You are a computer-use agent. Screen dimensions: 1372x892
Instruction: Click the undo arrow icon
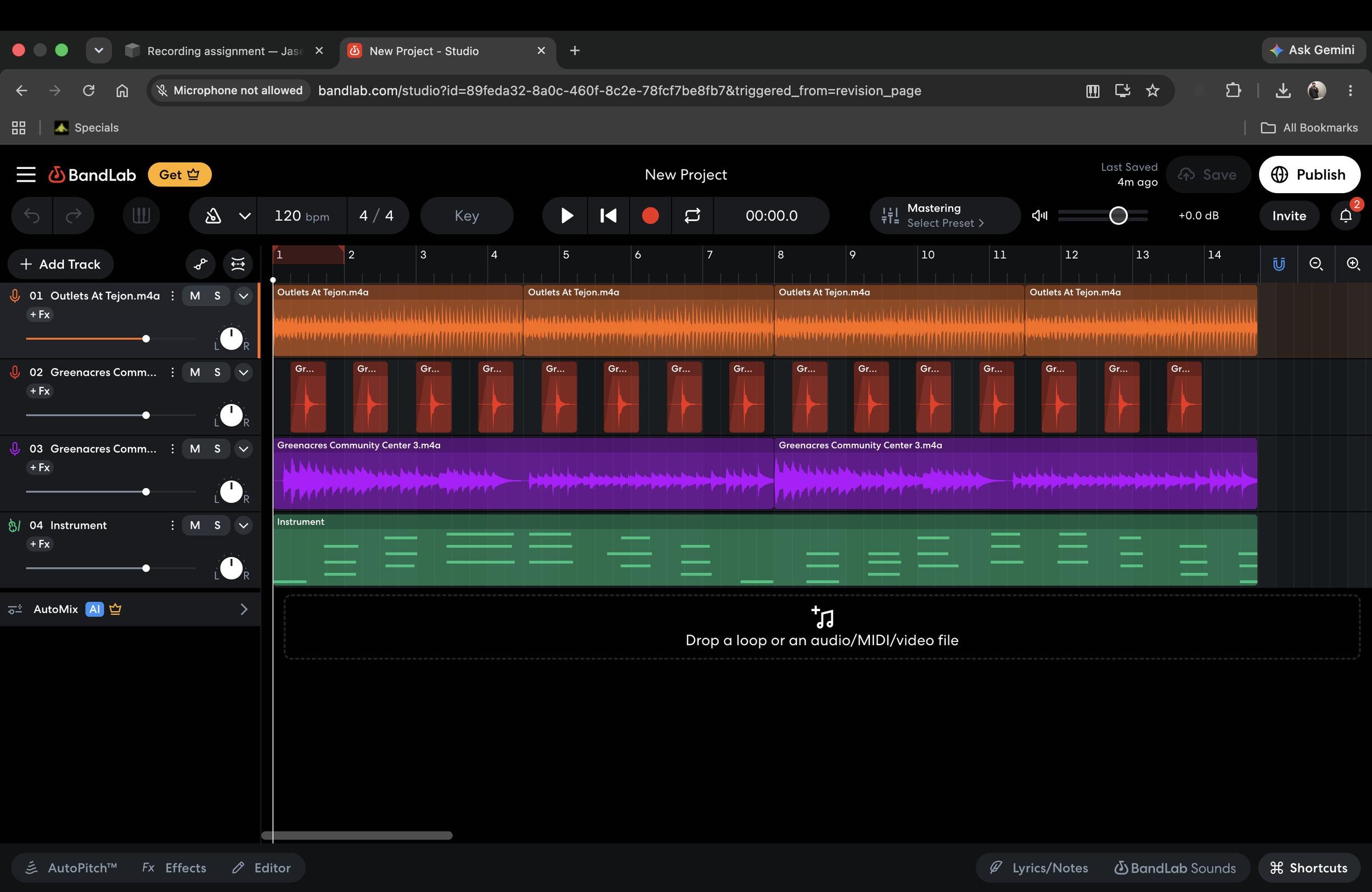[x=32, y=216]
